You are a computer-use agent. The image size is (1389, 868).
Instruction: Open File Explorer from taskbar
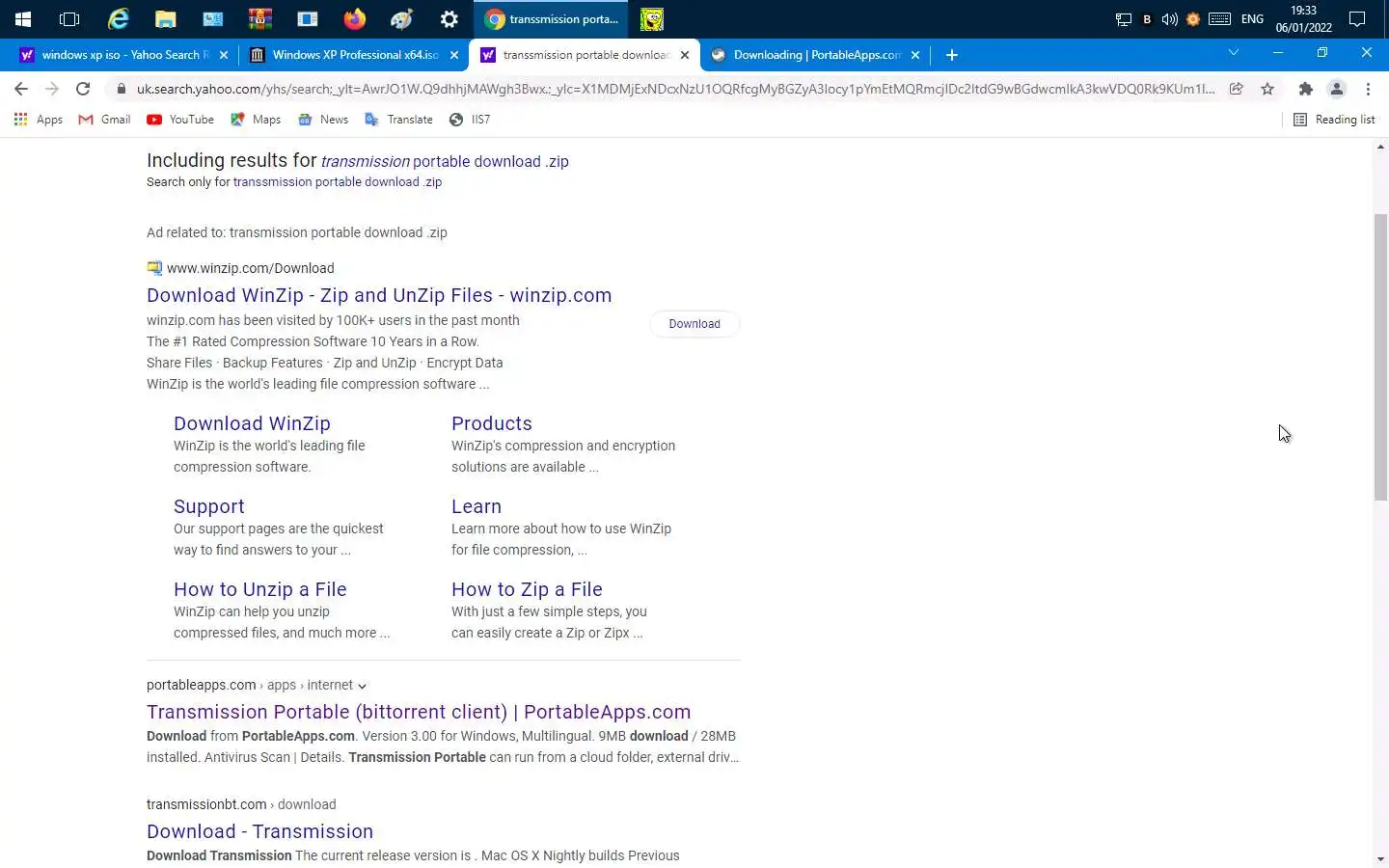point(165,19)
